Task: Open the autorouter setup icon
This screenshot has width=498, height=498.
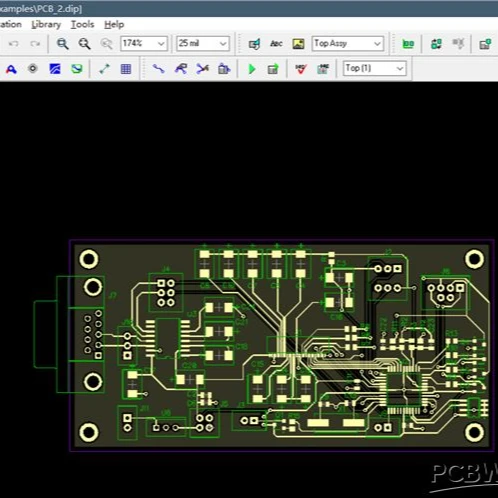Action: pyautogui.click(x=273, y=69)
